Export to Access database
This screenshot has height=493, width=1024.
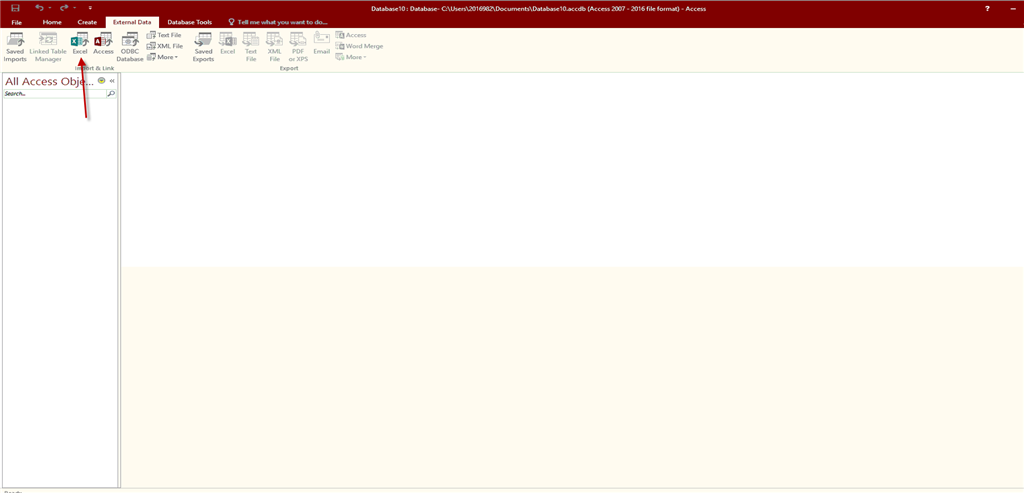point(351,35)
